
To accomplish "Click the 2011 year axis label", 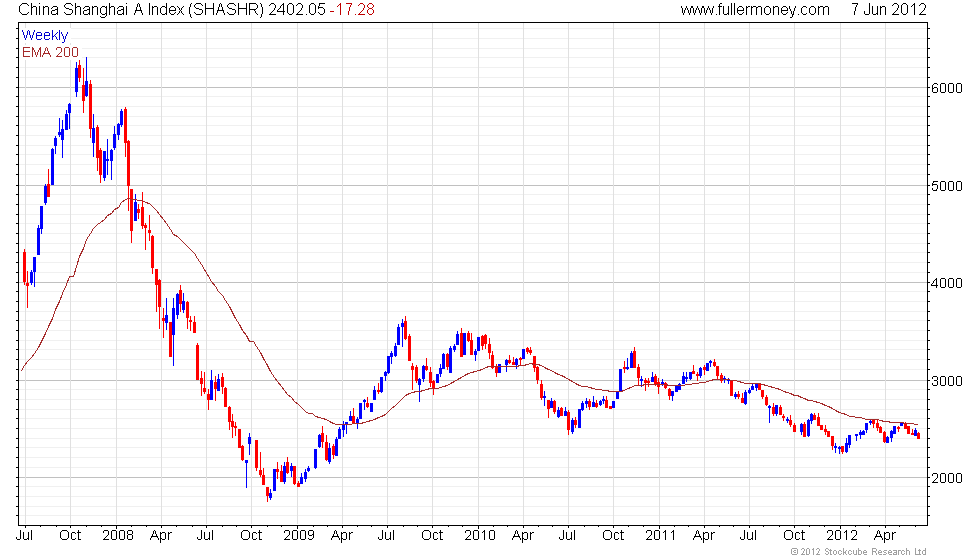I will pyautogui.click(x=661, y=535).
